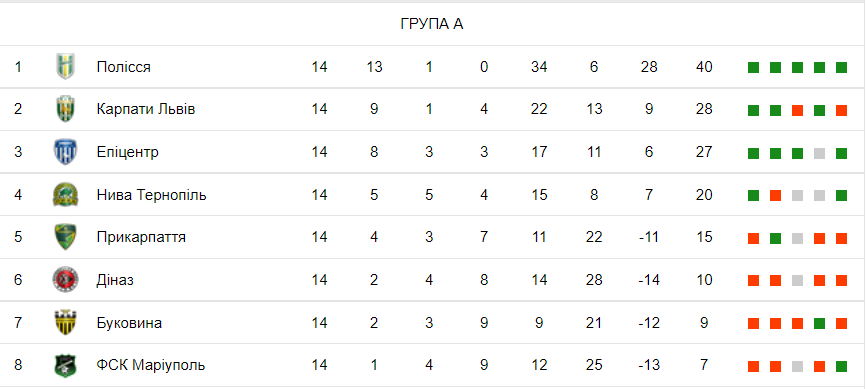
Task: Select the Епіцентр team badge
Action: tap(66, 152)
